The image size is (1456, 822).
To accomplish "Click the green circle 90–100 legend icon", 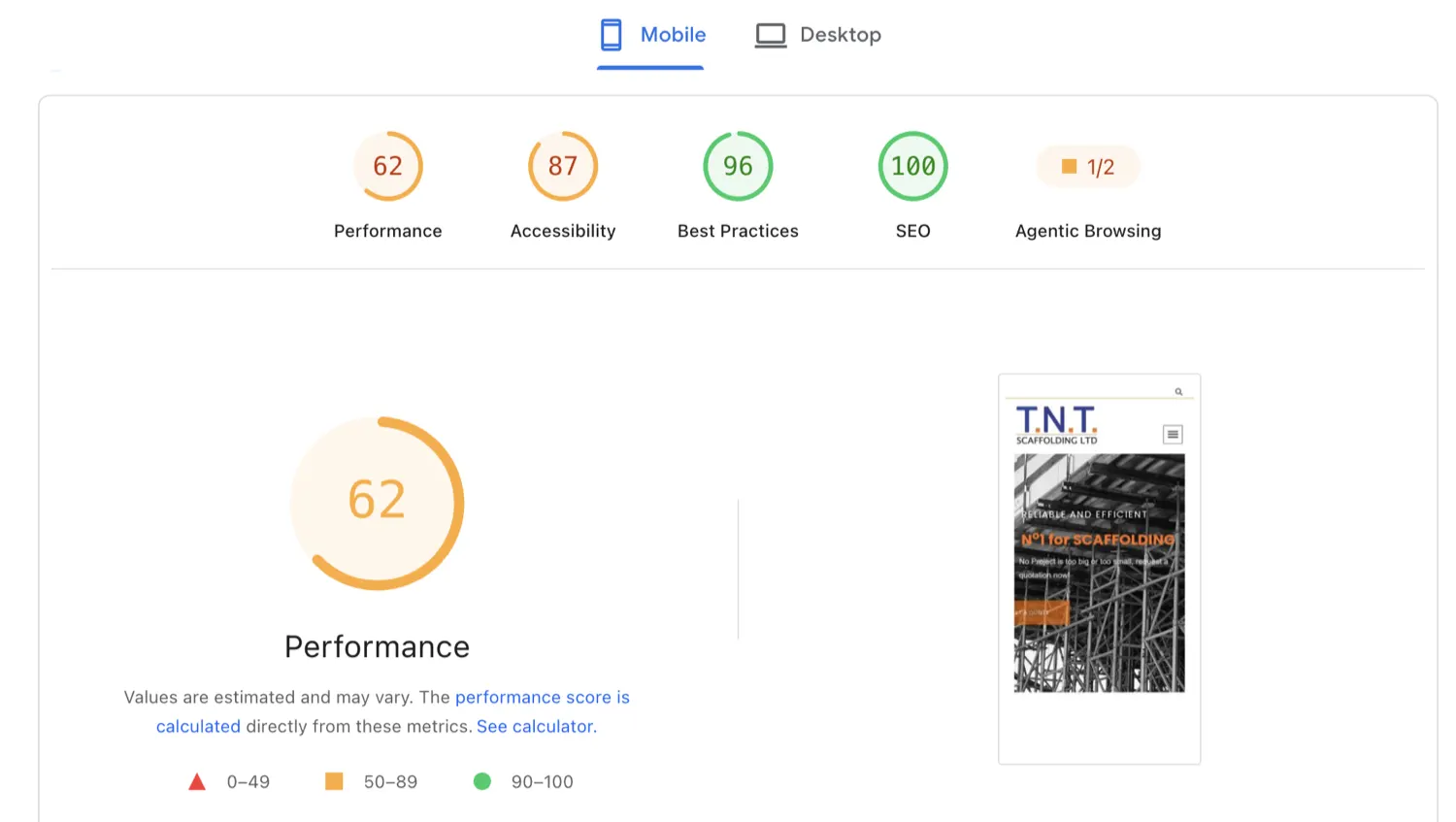I will [x=482, y=781].
